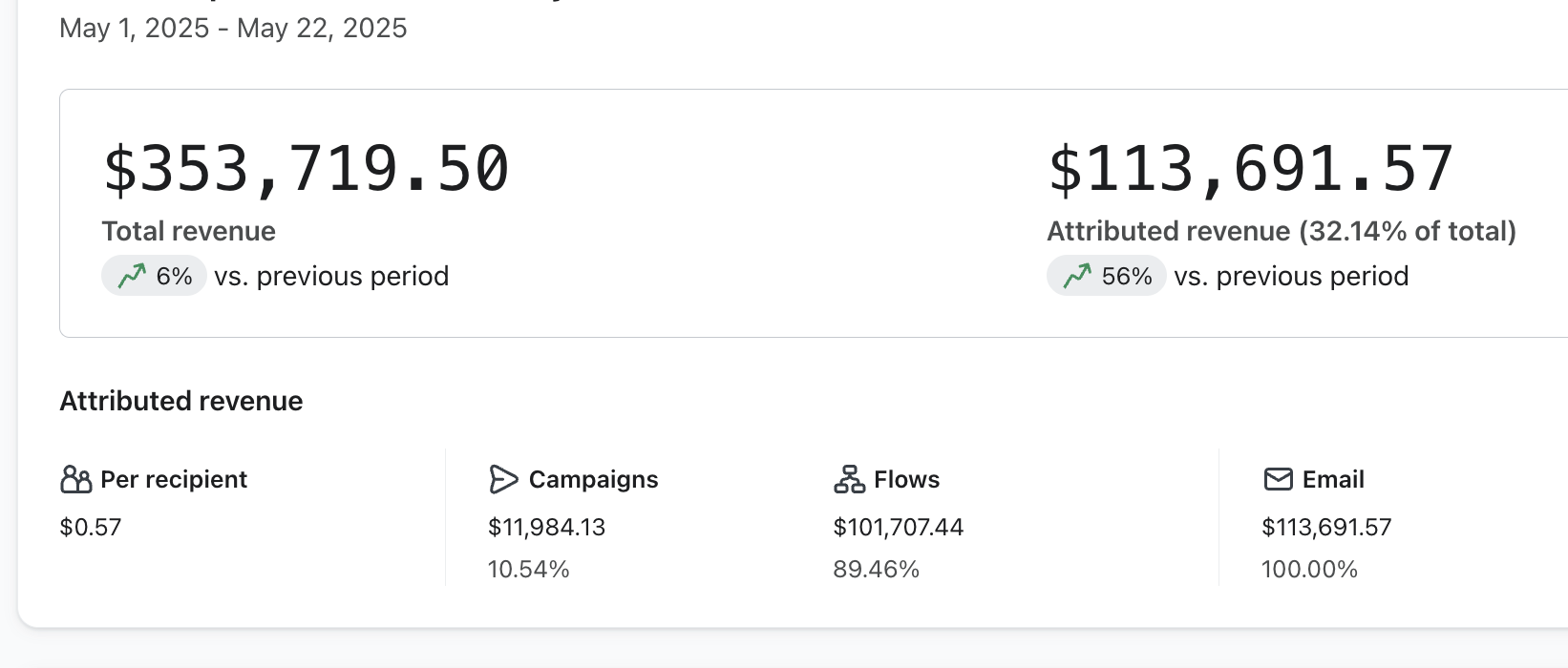The width and height of the screenshot is (1568, 668).
Task: Click the May 1 – May 22, 2025 date range
Action: click(x=233, y=29)
